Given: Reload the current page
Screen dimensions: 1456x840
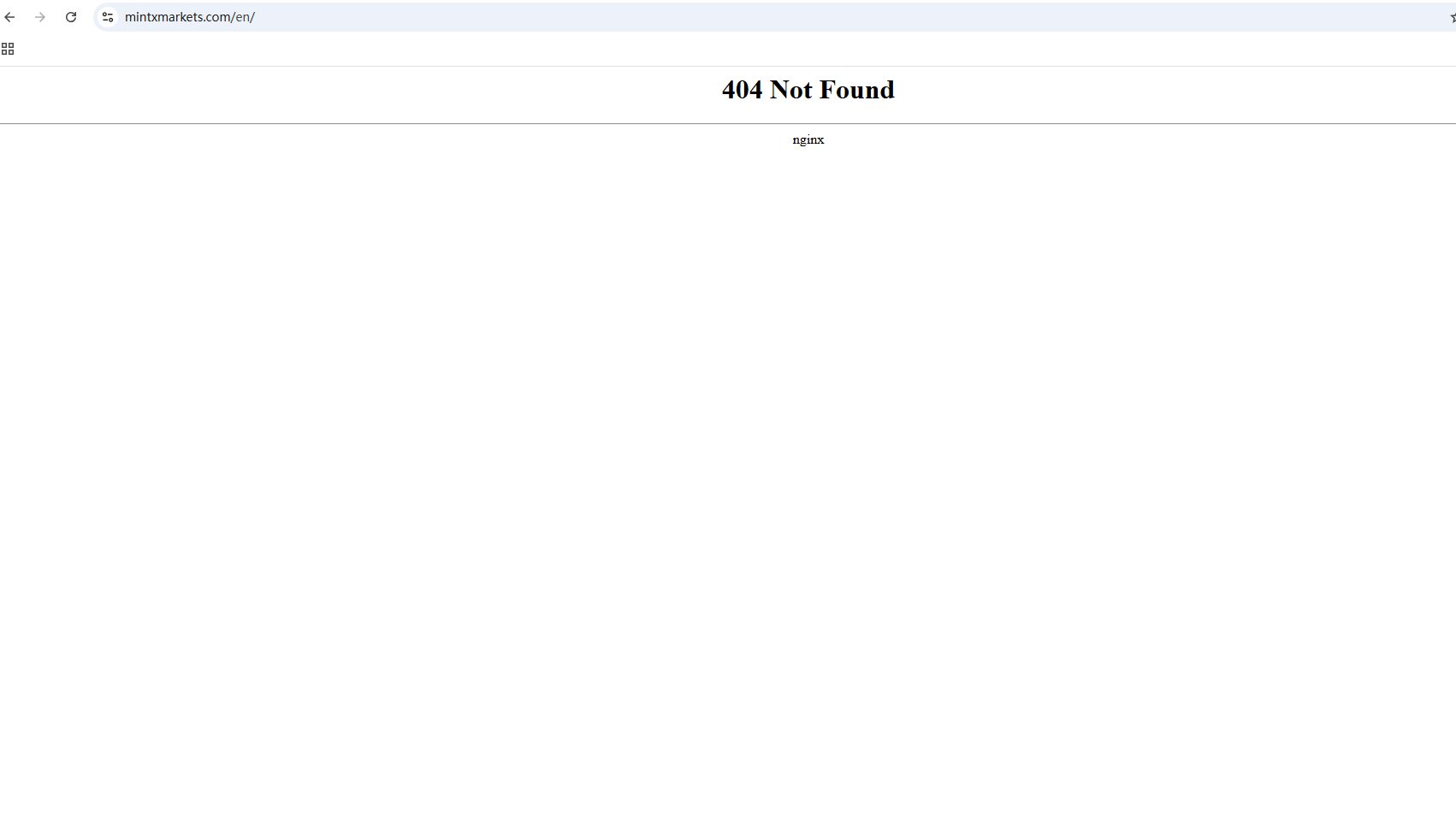Looking at the screenshot, I should 71,17.
